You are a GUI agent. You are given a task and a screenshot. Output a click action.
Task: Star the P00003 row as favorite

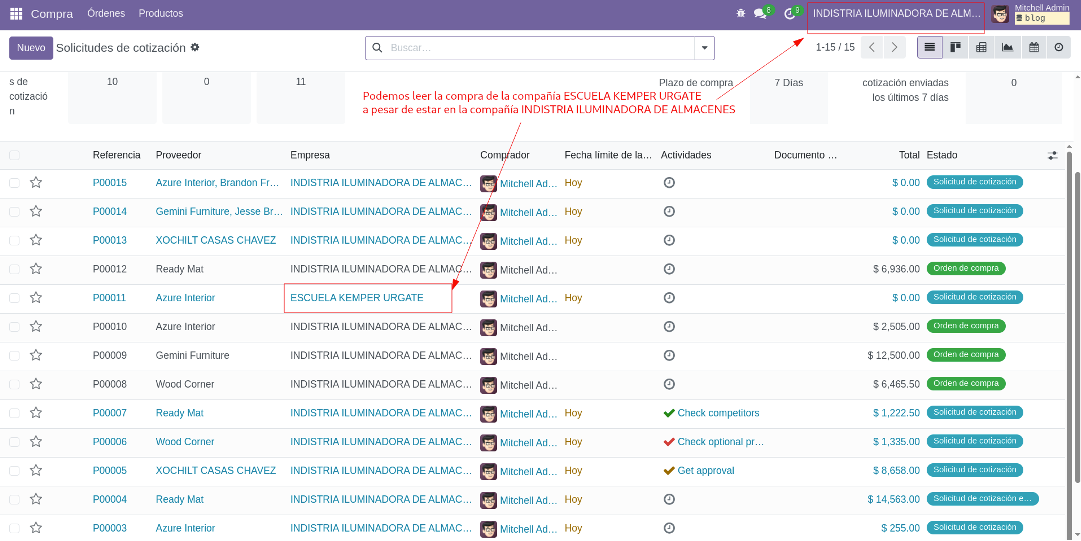pos(36,527)
